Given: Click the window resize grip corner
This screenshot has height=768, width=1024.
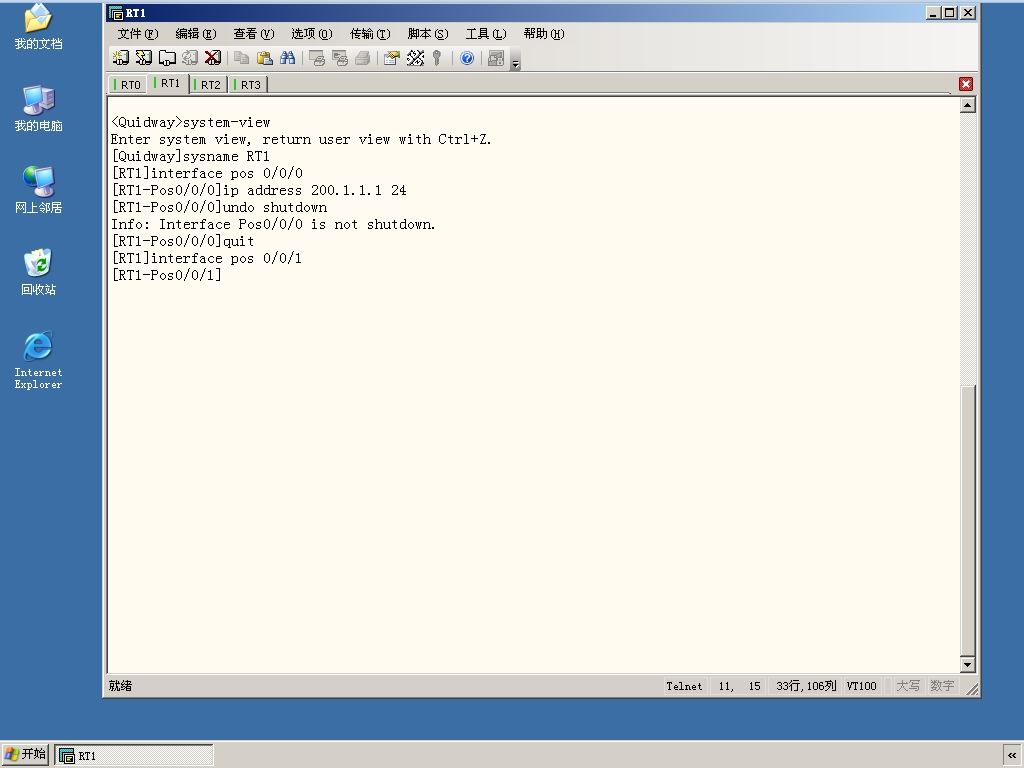Looking at the screenshot, I should pos(972,689).
